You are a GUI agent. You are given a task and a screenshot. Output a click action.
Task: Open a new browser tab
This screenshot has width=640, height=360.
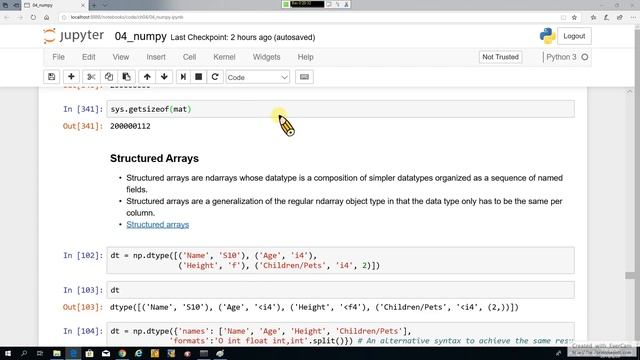(x=93, y=5)
